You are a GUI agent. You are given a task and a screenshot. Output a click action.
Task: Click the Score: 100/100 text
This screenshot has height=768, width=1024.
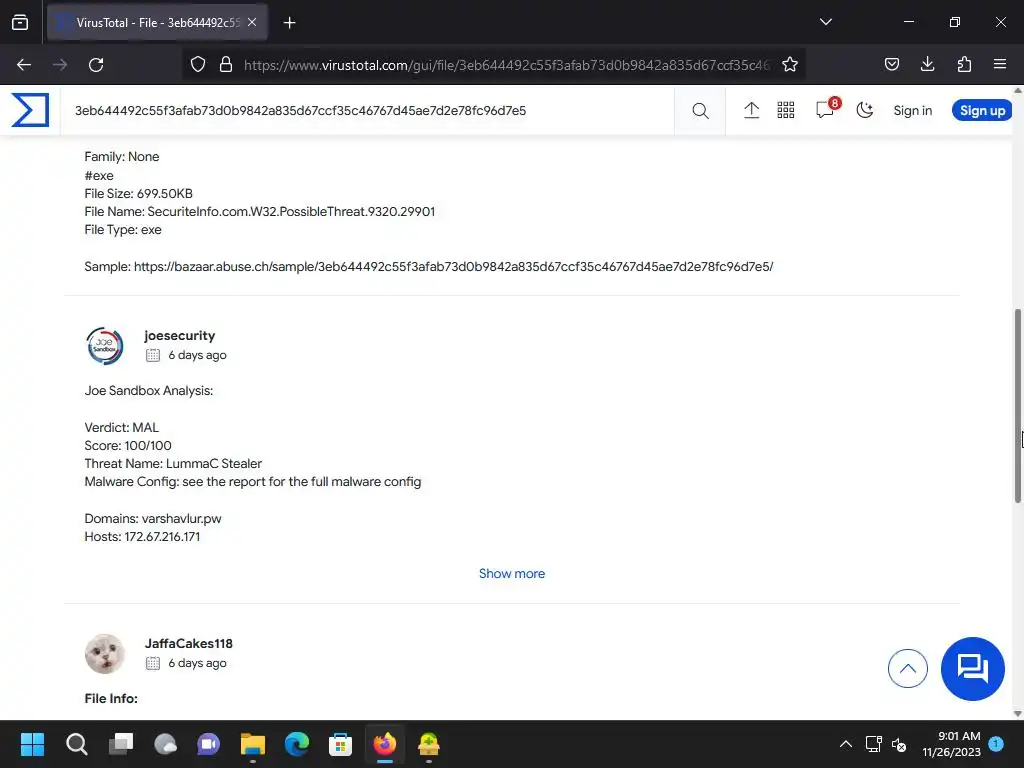(128, 445)
